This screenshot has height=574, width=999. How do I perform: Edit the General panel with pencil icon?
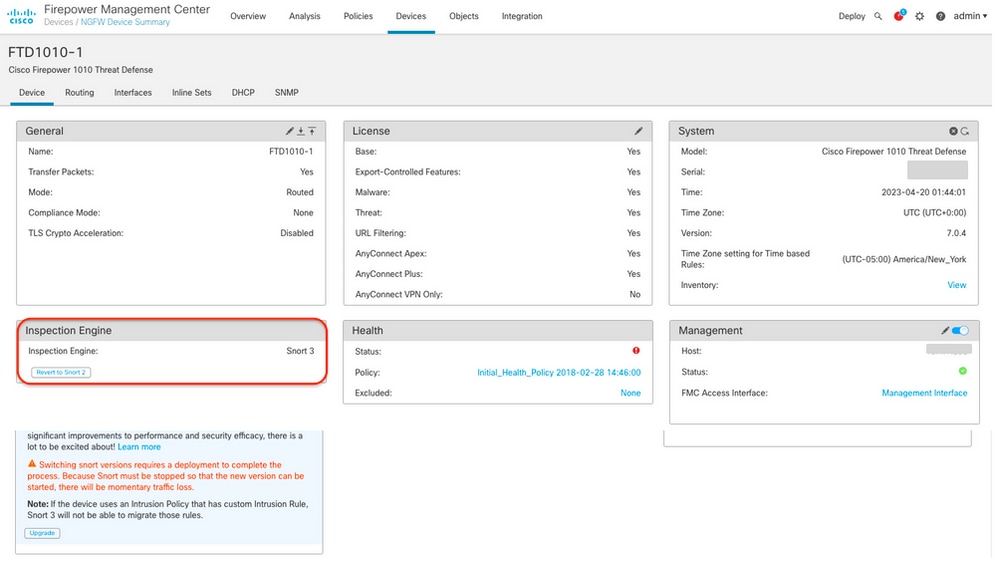point(290,131)
